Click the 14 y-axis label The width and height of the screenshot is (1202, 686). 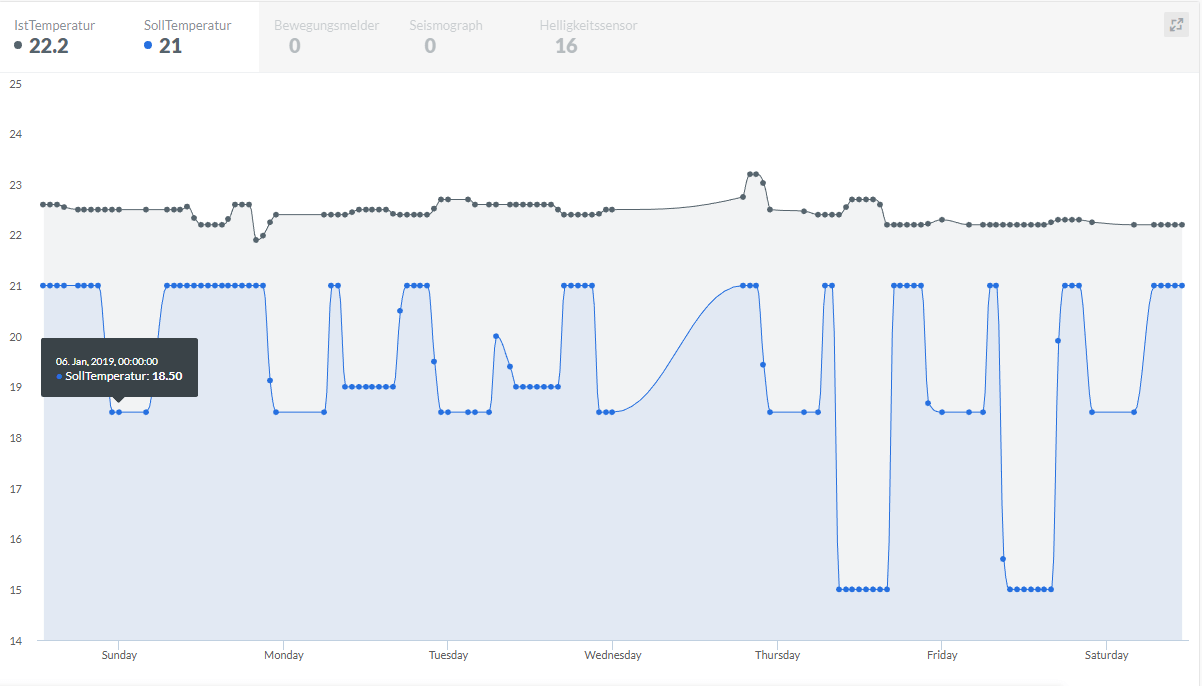pos(15,640)
